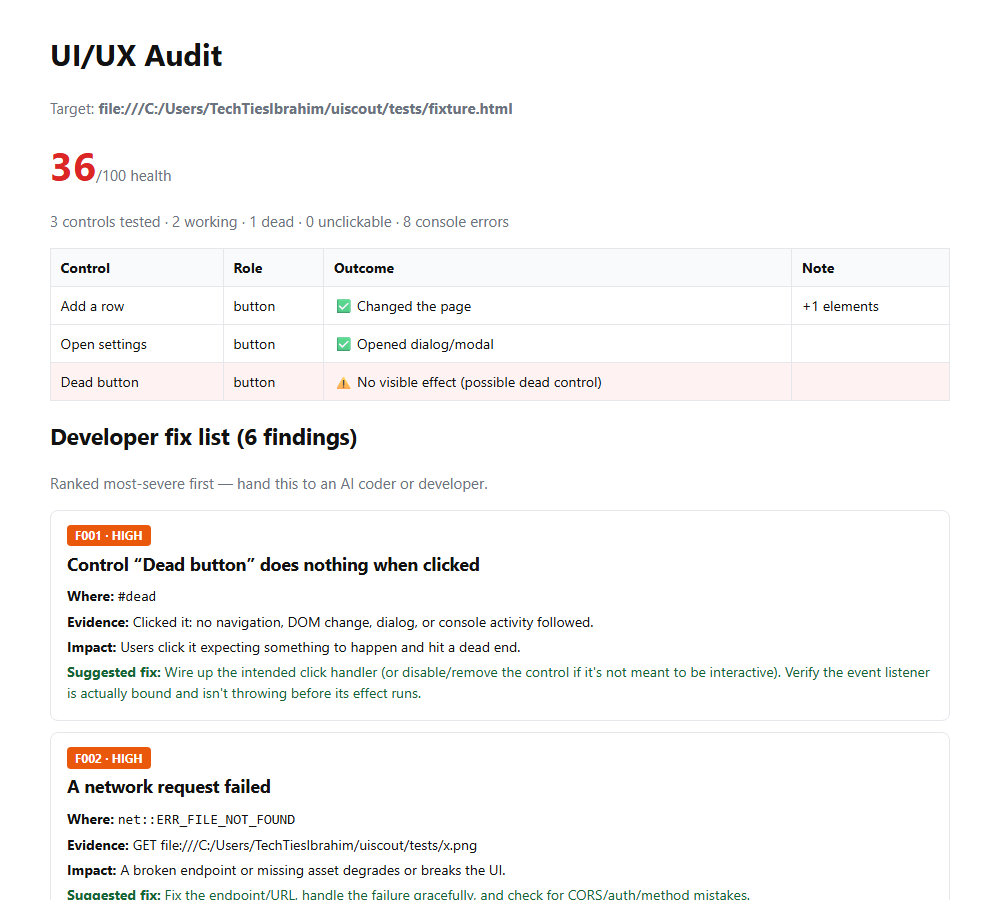Click the Suggested fix about wiring up the click handler
Viewport: 1000px width, 900px height.
[499, 683]
